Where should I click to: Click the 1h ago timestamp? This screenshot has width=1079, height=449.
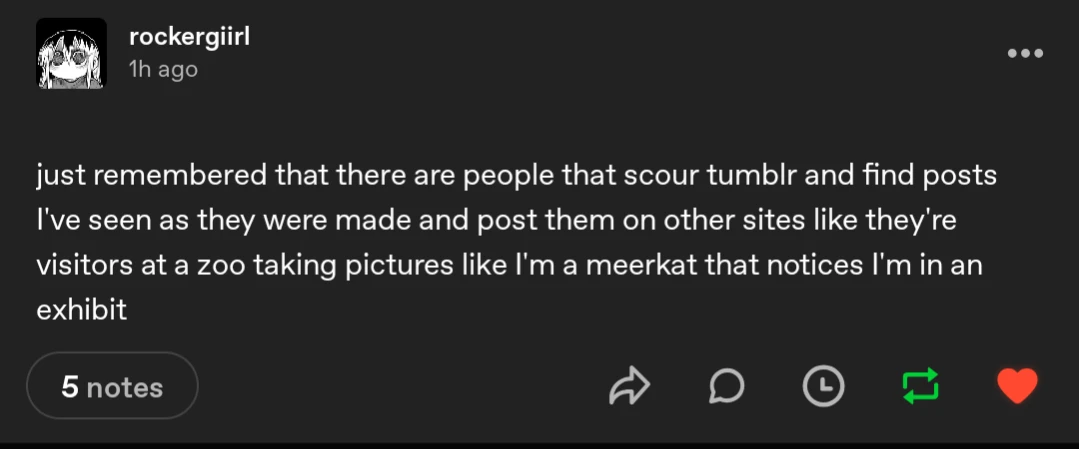pos(163,69)
